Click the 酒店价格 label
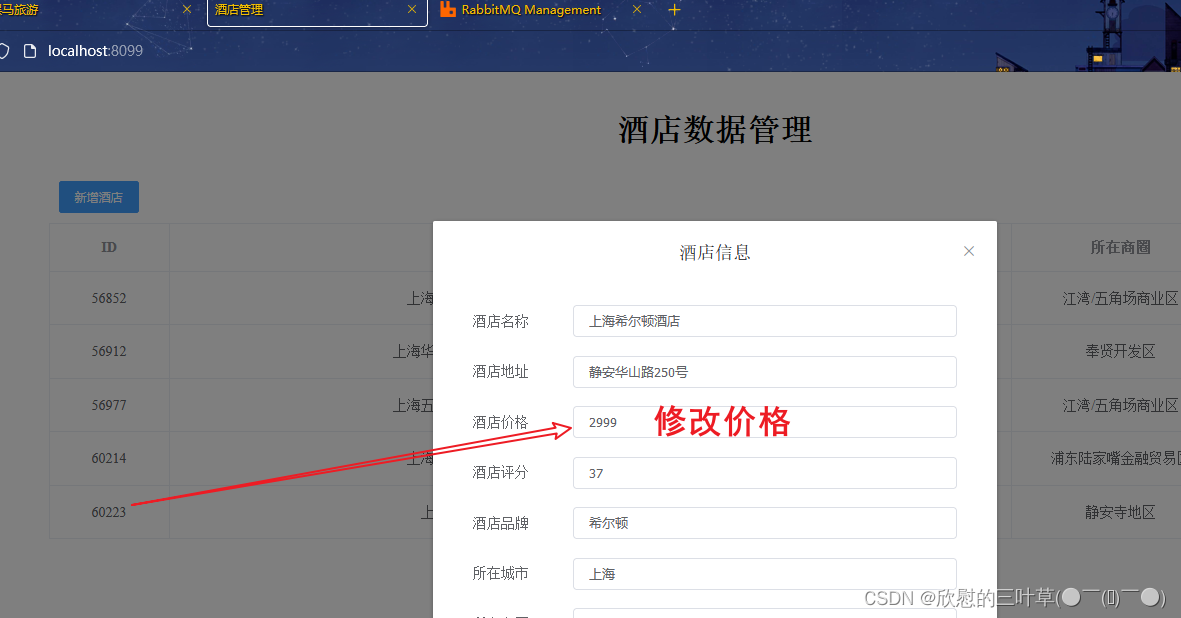1181x618 pixels. click(500, 422)
